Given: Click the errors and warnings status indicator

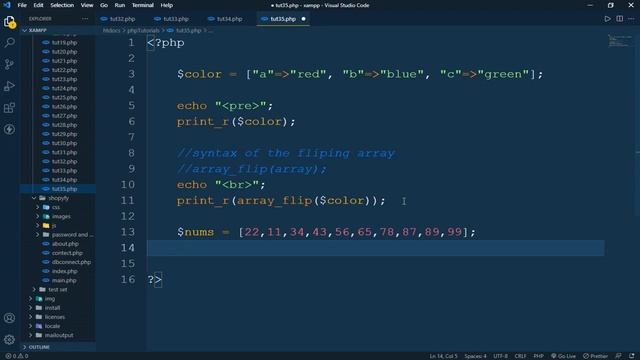Looking at the screenshot, I should [17, 356].
